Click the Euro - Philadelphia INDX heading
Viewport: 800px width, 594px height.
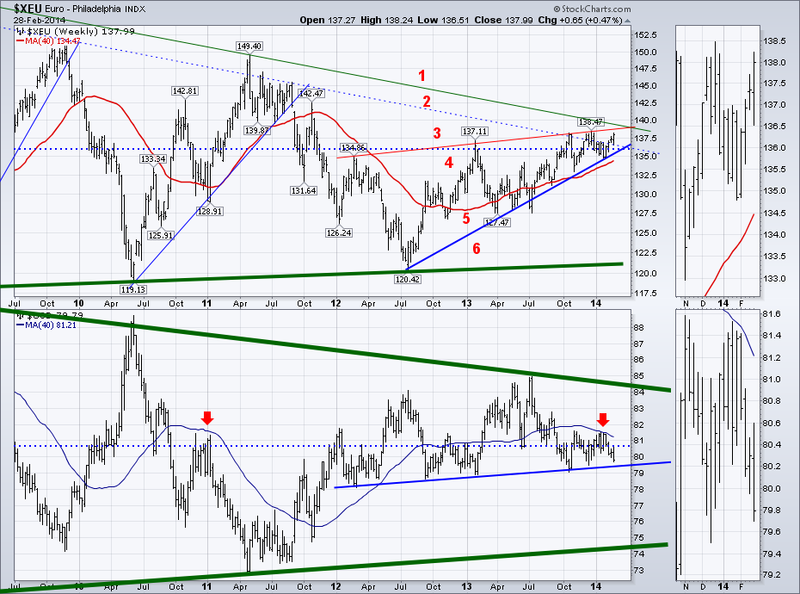point(95,9)
